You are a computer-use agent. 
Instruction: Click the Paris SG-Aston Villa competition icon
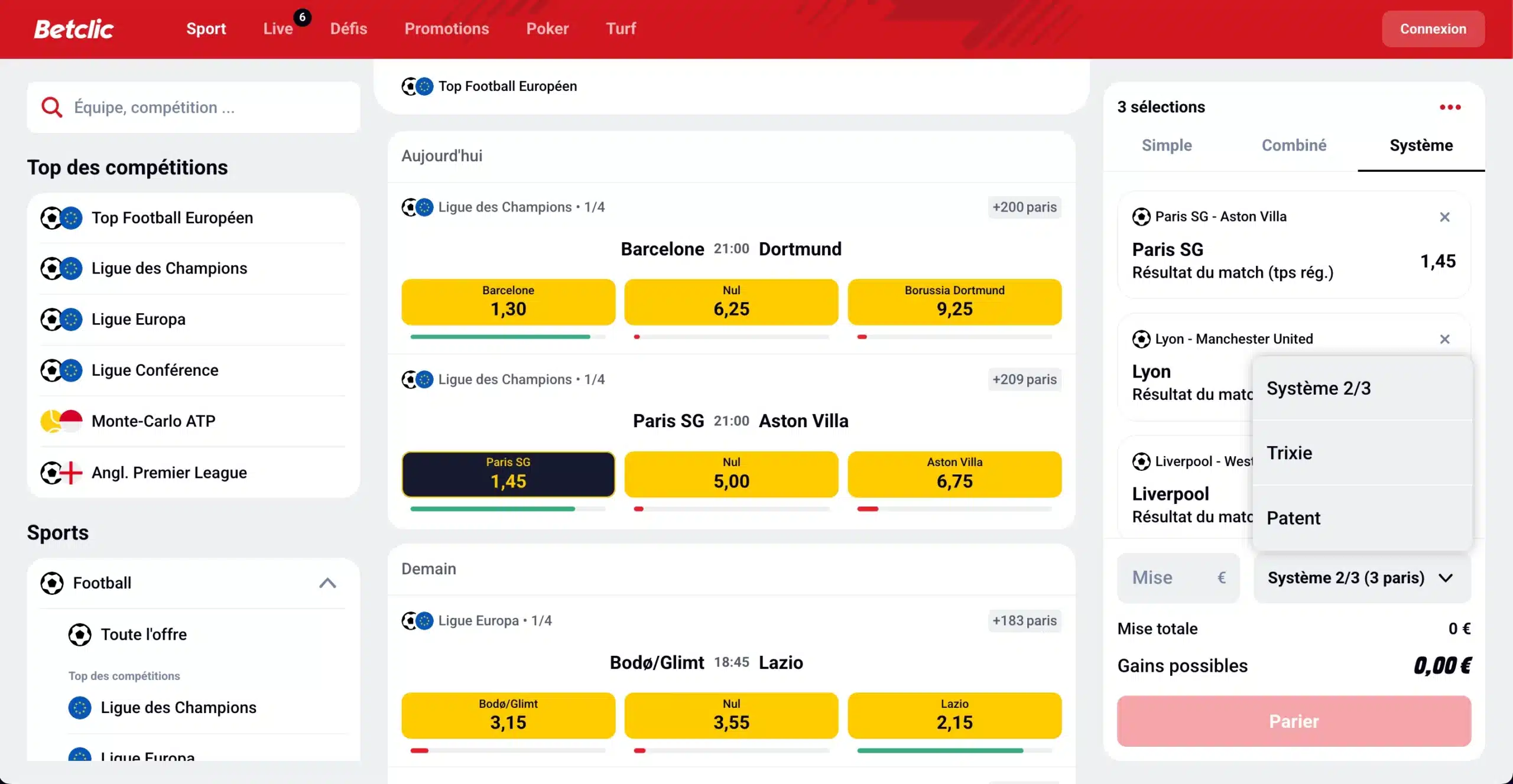[x=417, y=379]
